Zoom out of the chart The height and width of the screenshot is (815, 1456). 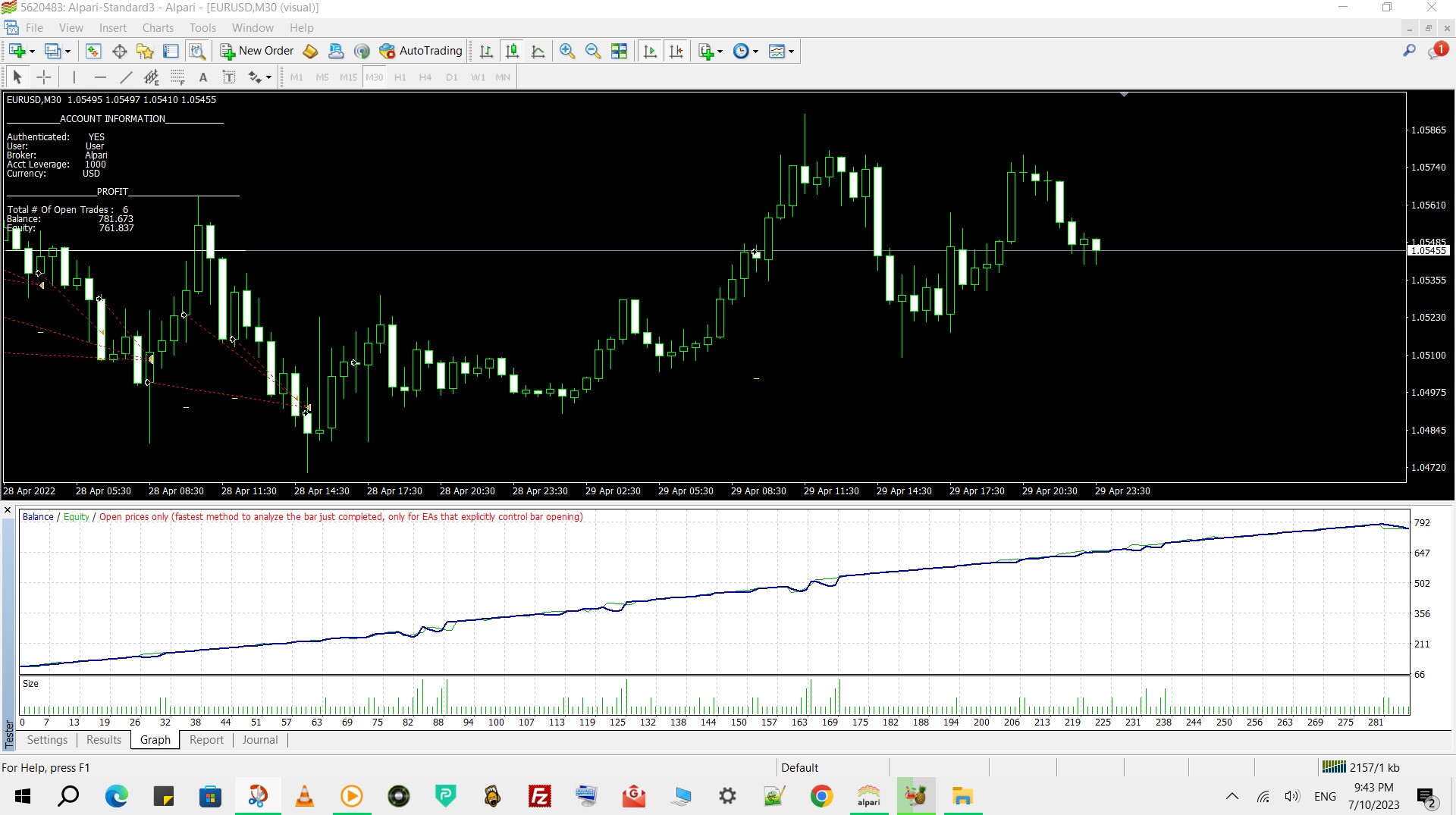click(592, 51)
